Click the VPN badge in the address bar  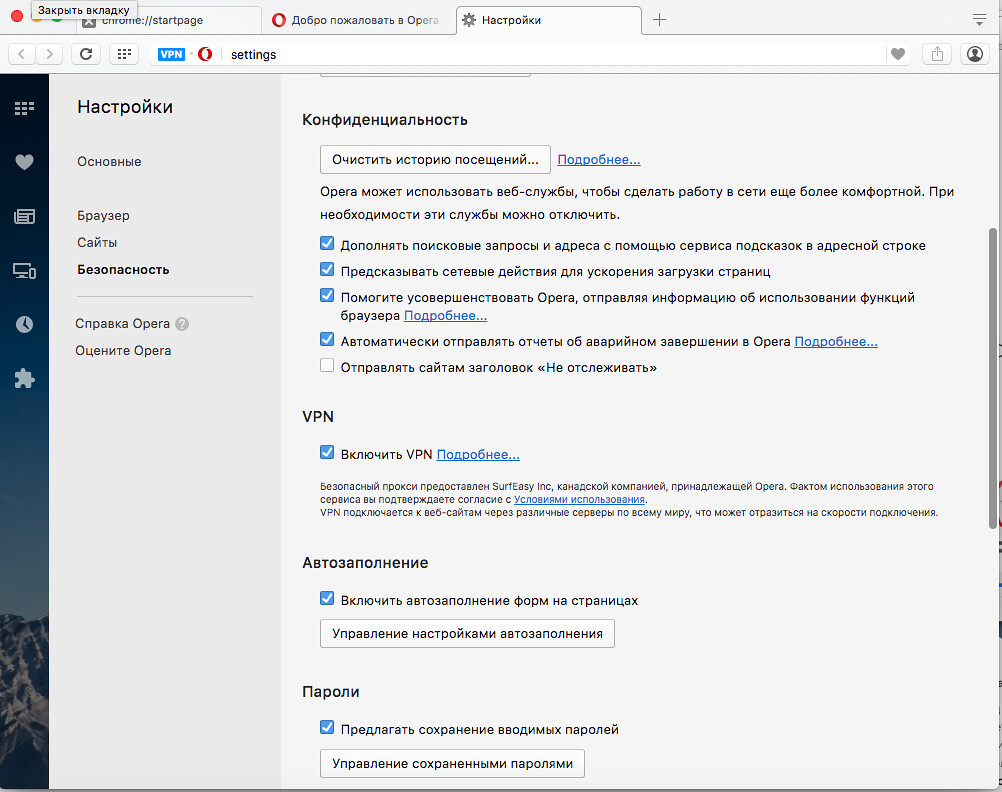(171, 54)
